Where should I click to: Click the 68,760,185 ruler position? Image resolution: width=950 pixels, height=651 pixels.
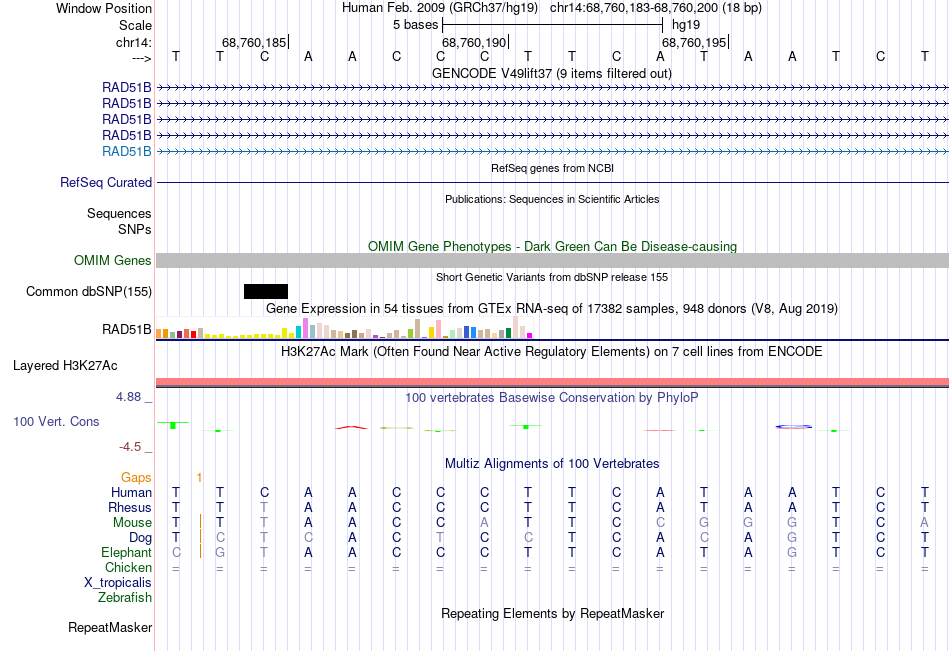coord(254,42)
